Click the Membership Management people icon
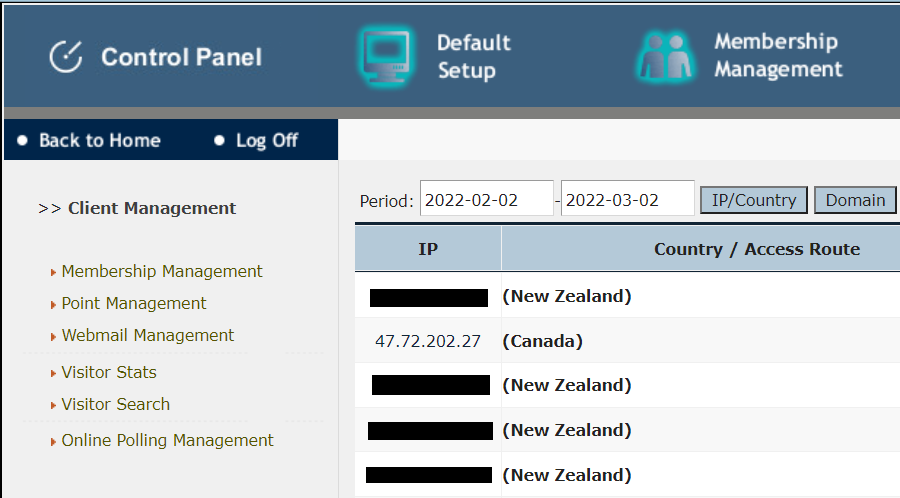 664,56
